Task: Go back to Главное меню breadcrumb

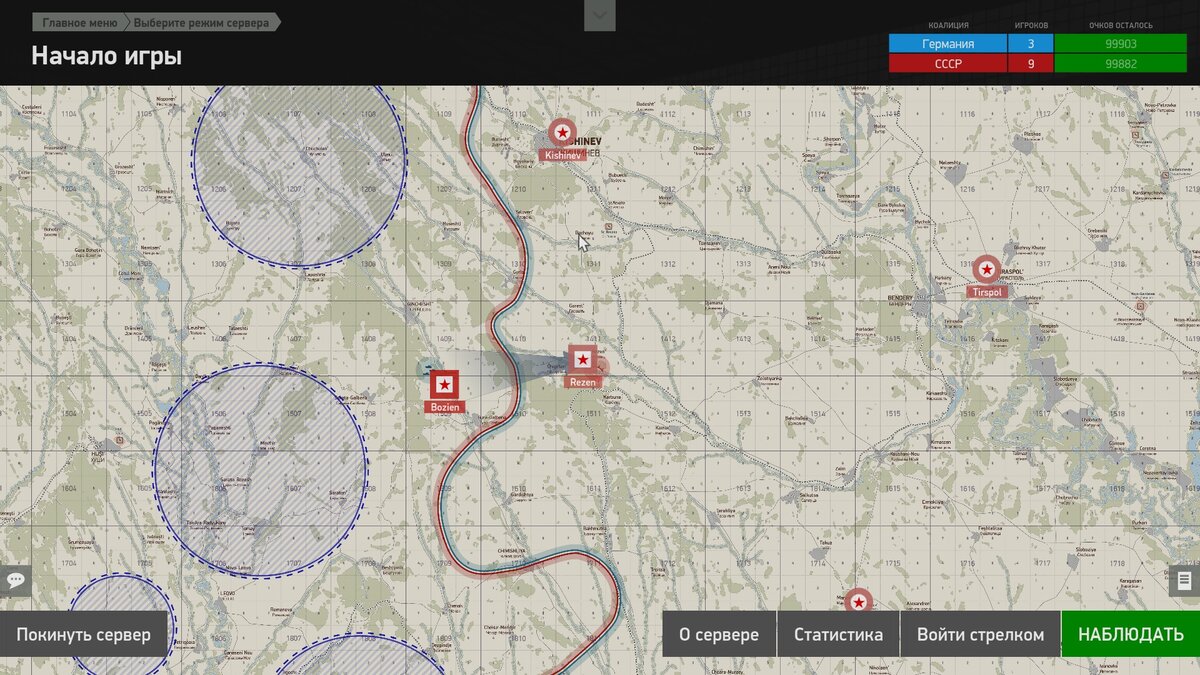Action: [x=79, y=22]
